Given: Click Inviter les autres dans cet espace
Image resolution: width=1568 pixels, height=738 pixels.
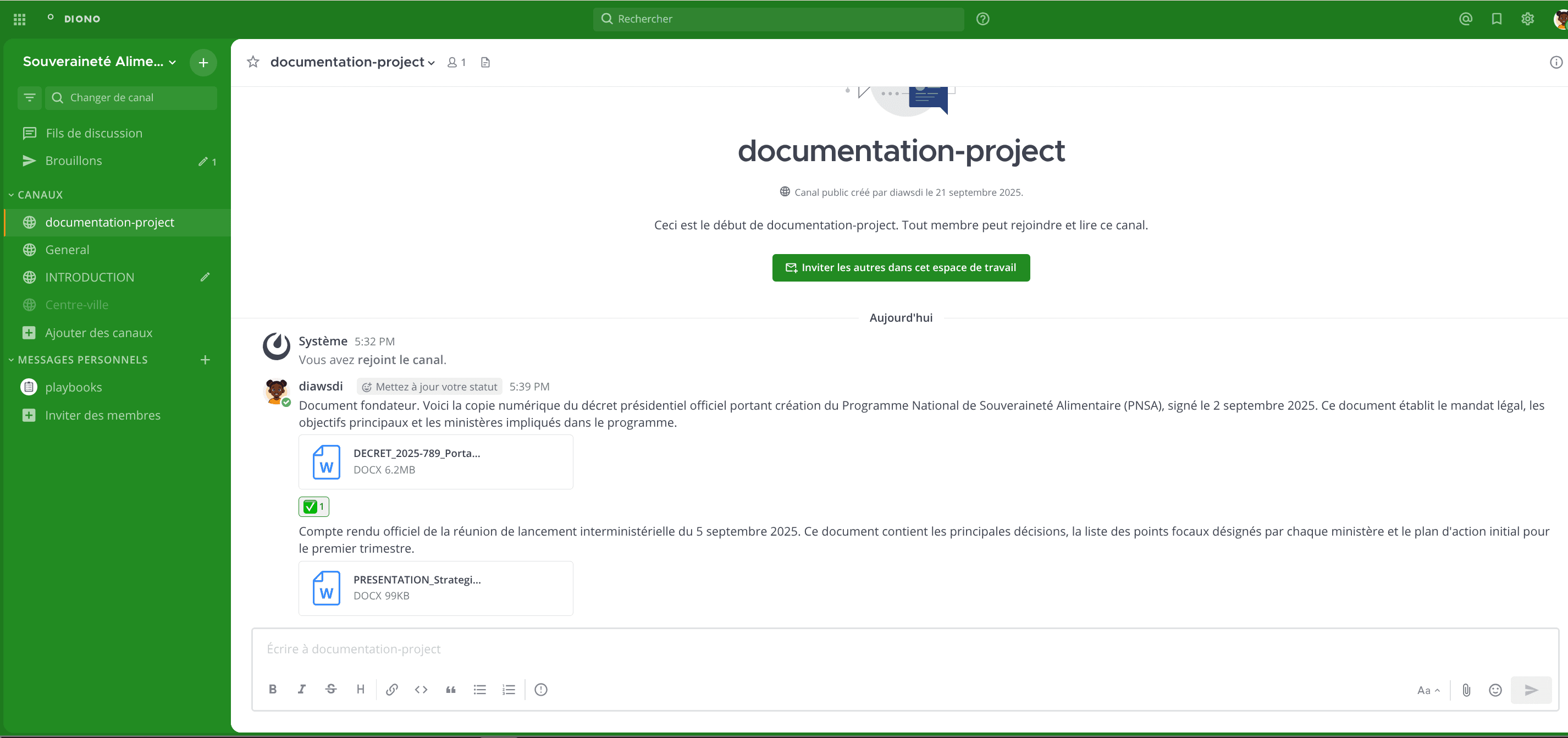Looking at the screenshot, I should 901,268.
